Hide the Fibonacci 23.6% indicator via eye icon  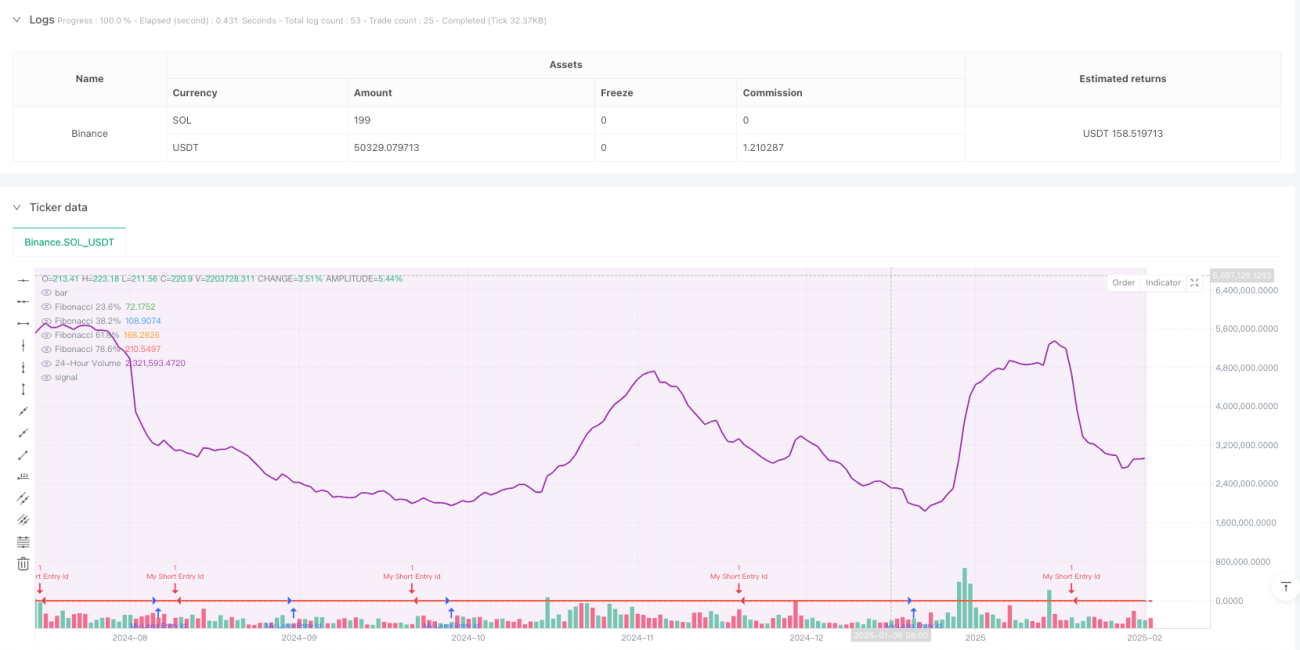coord(46,306)
